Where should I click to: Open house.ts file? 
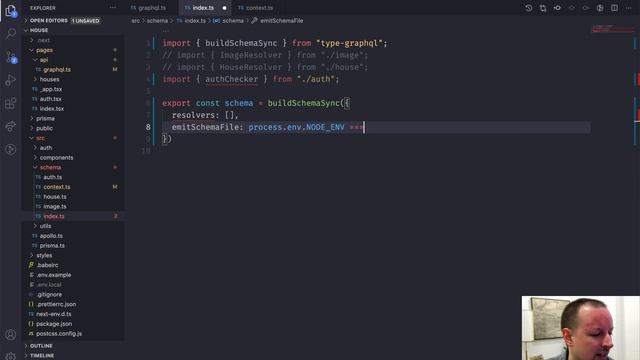point(55,197)
